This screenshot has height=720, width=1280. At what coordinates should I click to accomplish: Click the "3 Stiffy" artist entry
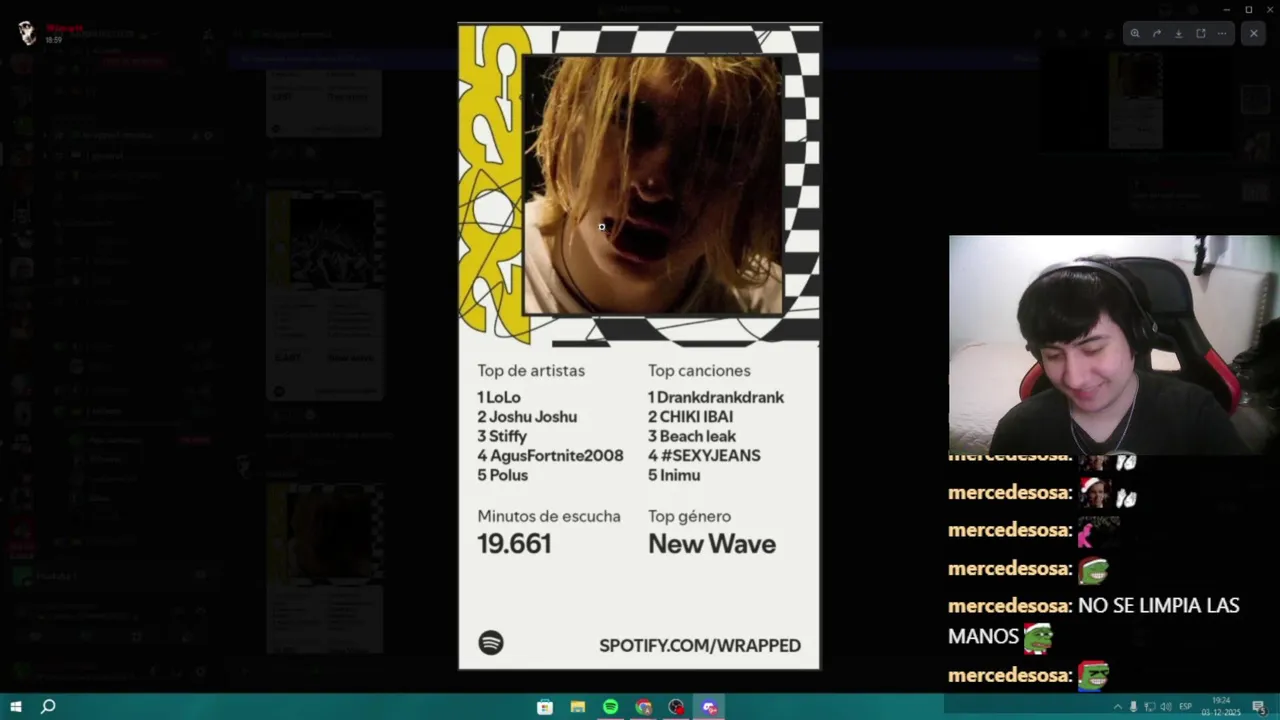(502, 436)
